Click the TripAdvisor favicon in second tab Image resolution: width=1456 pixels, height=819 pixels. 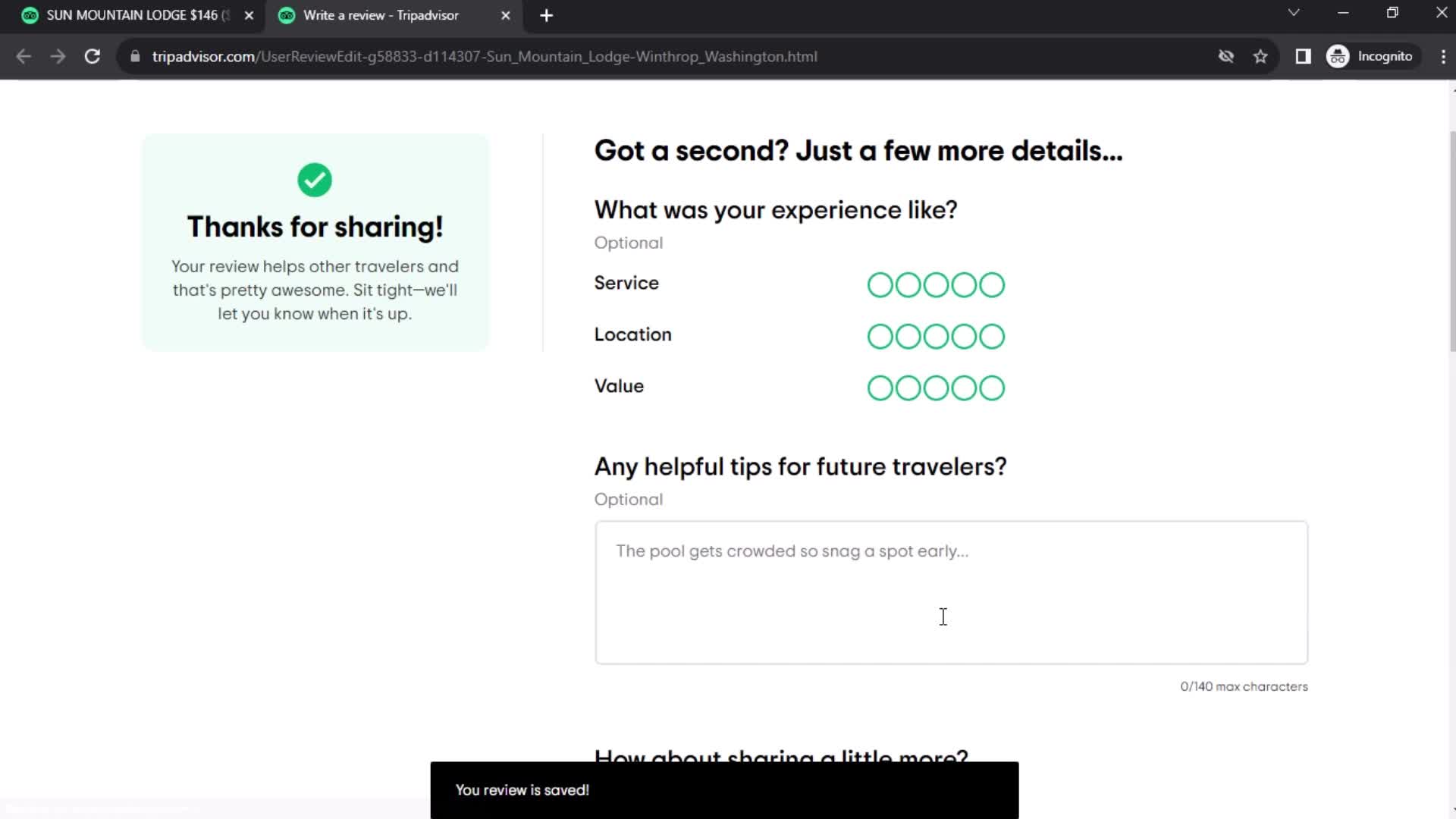click(287, 15)
